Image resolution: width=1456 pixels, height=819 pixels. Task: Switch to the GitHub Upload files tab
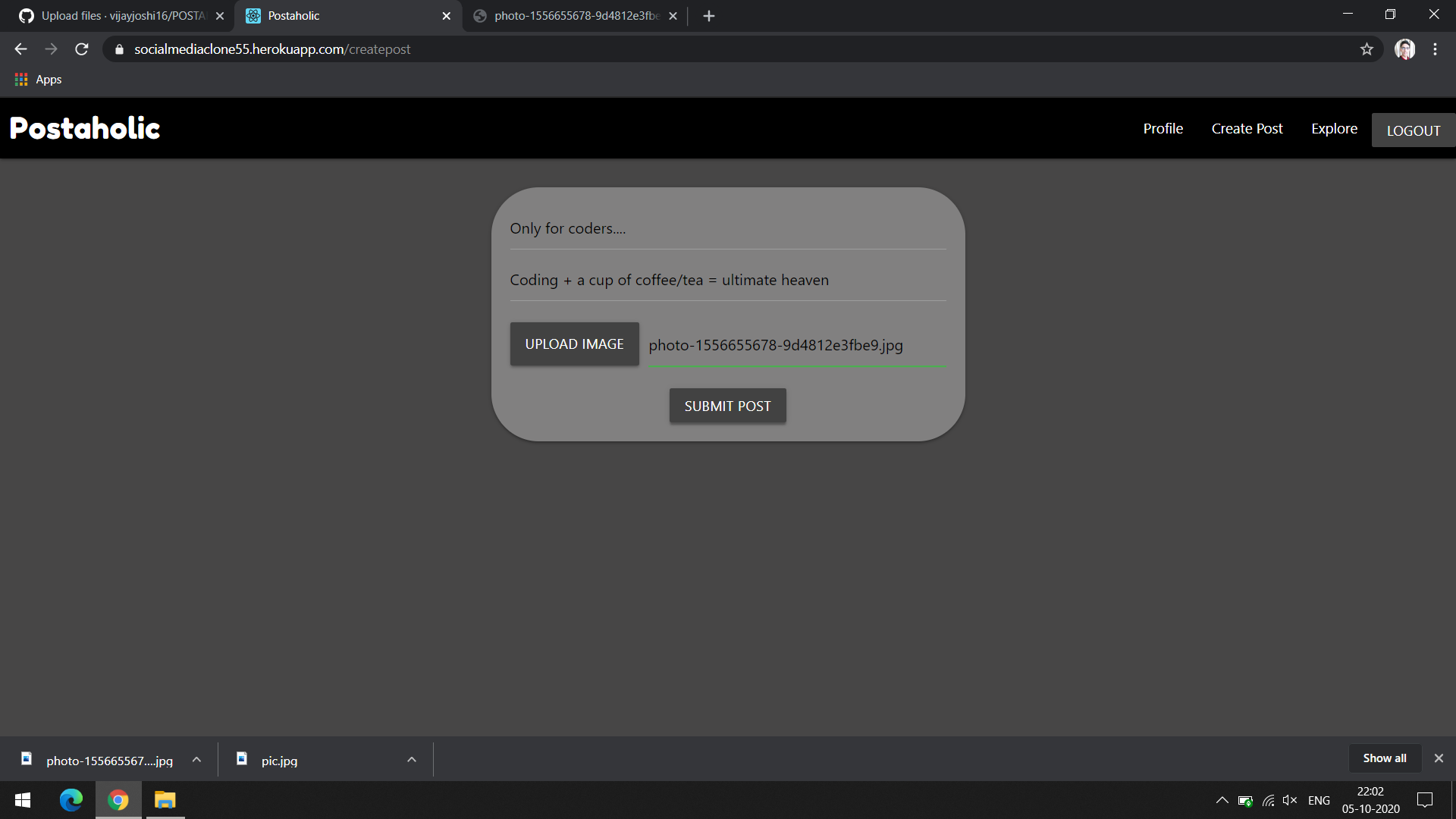point(121,16)
